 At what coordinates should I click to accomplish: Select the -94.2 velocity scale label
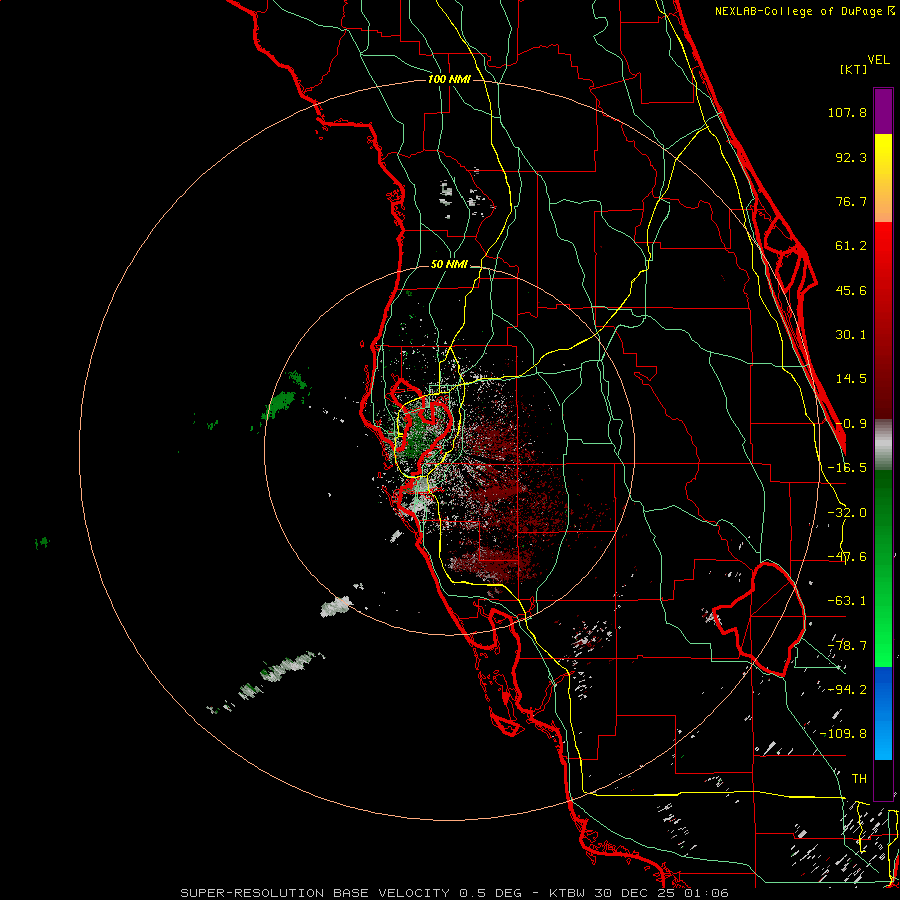847,689
